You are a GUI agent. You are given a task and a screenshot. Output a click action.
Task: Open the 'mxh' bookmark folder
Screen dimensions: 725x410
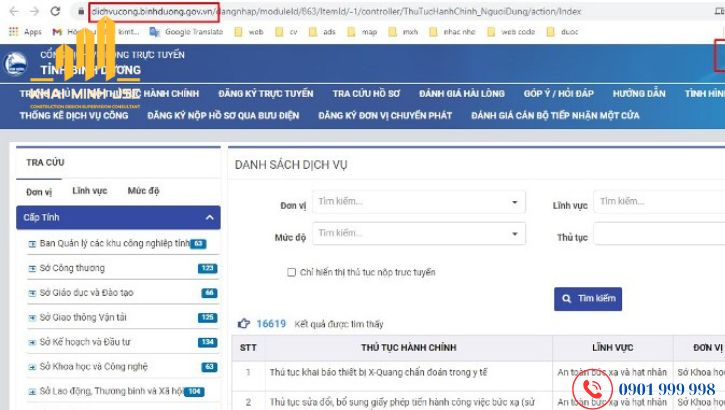pyautogui.click(x=403, y=32)
